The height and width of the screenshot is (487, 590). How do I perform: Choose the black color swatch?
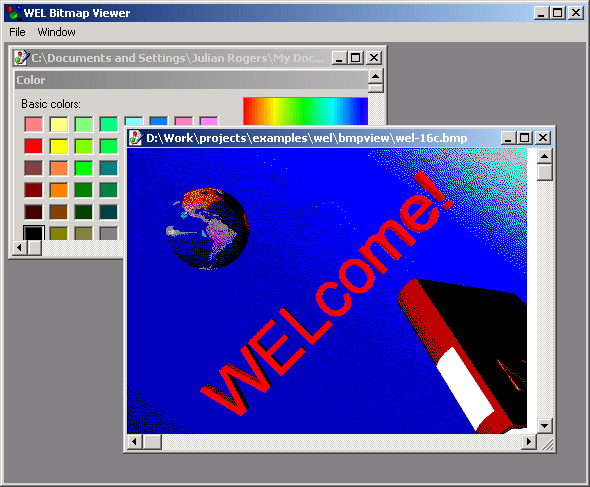click(x=33, y=233)
